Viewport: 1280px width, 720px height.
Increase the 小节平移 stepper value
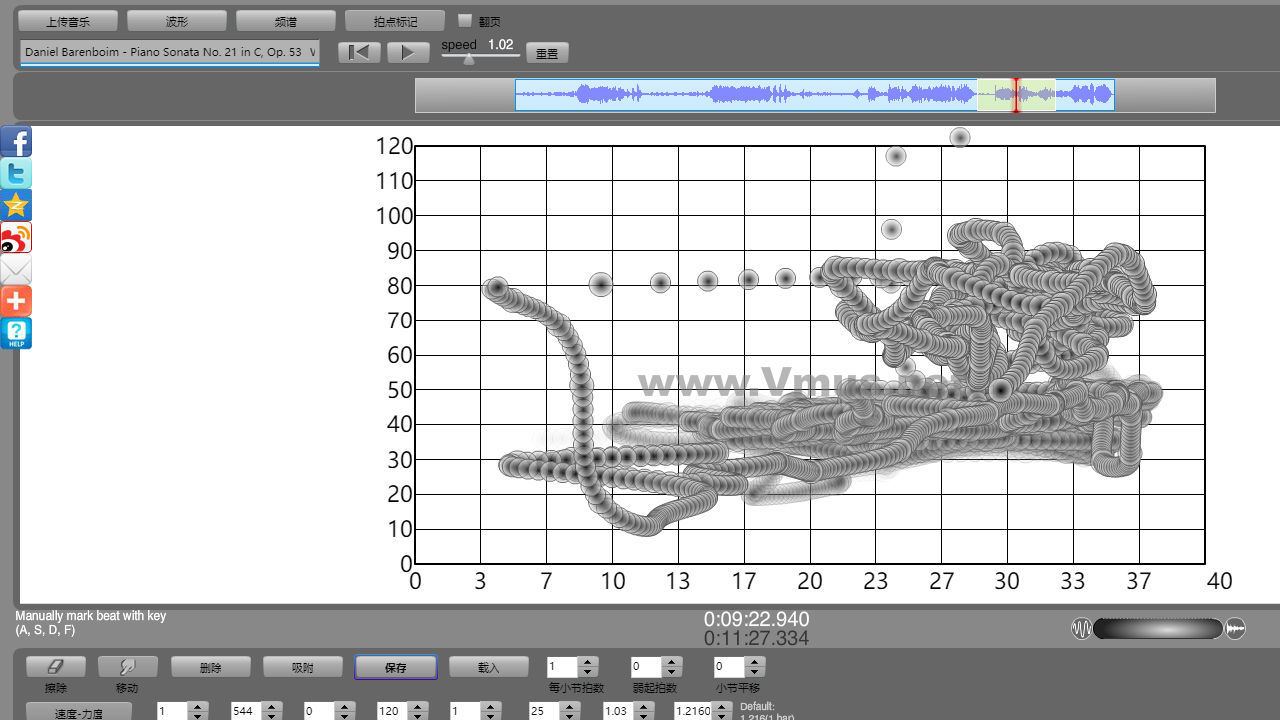(755, 662)
